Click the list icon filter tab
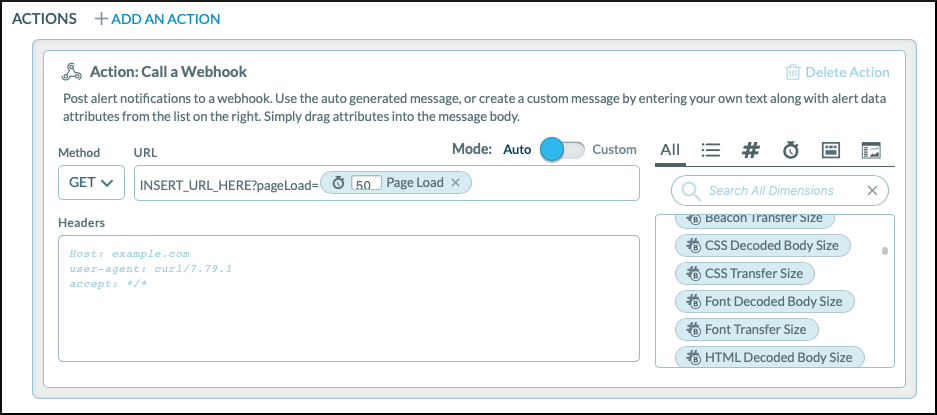Image resolution: width=937 pixels, height=415 pixels. tap(711, 150)
